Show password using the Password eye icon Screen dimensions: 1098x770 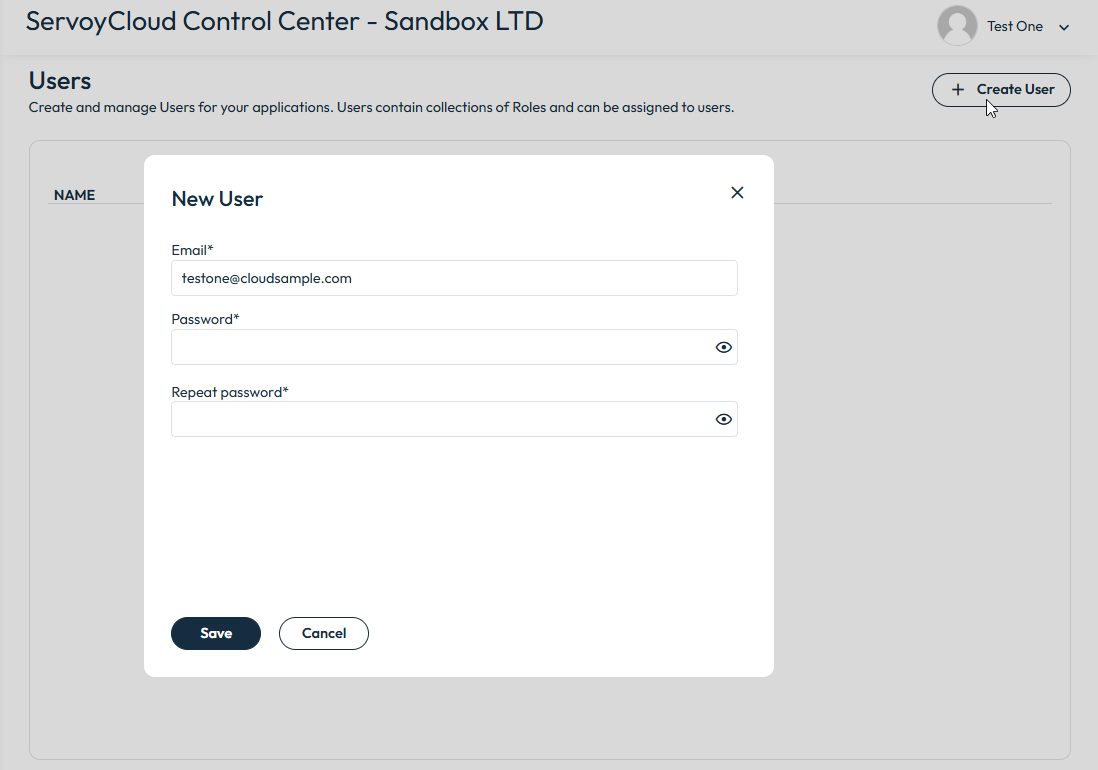(x=724, y=348)
